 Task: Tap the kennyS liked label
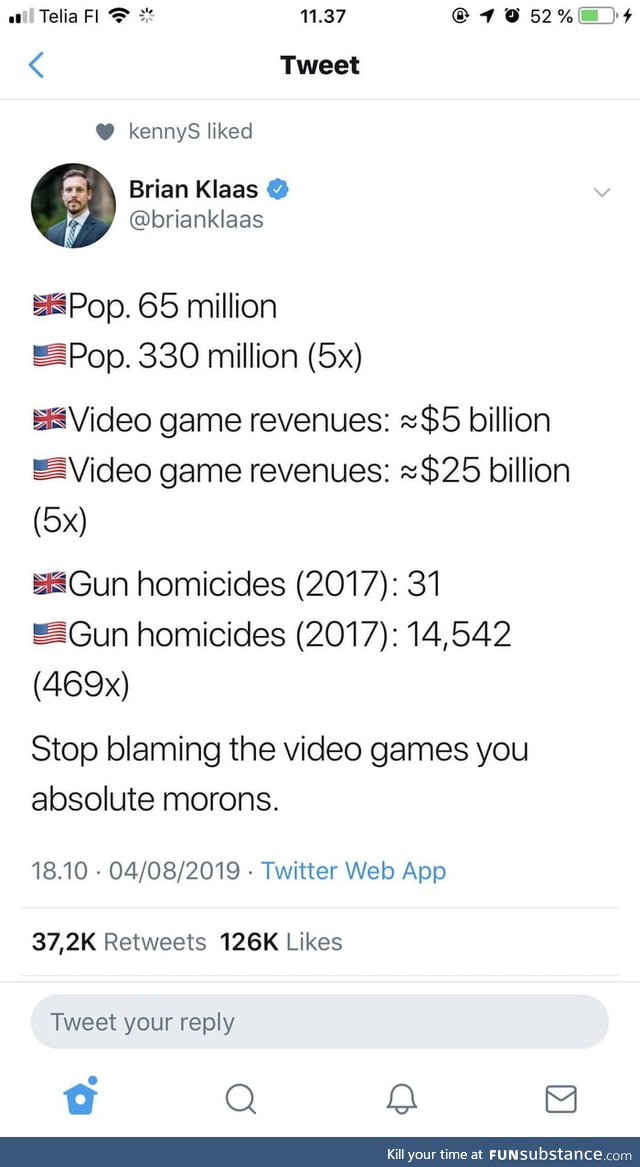(191, 132)
